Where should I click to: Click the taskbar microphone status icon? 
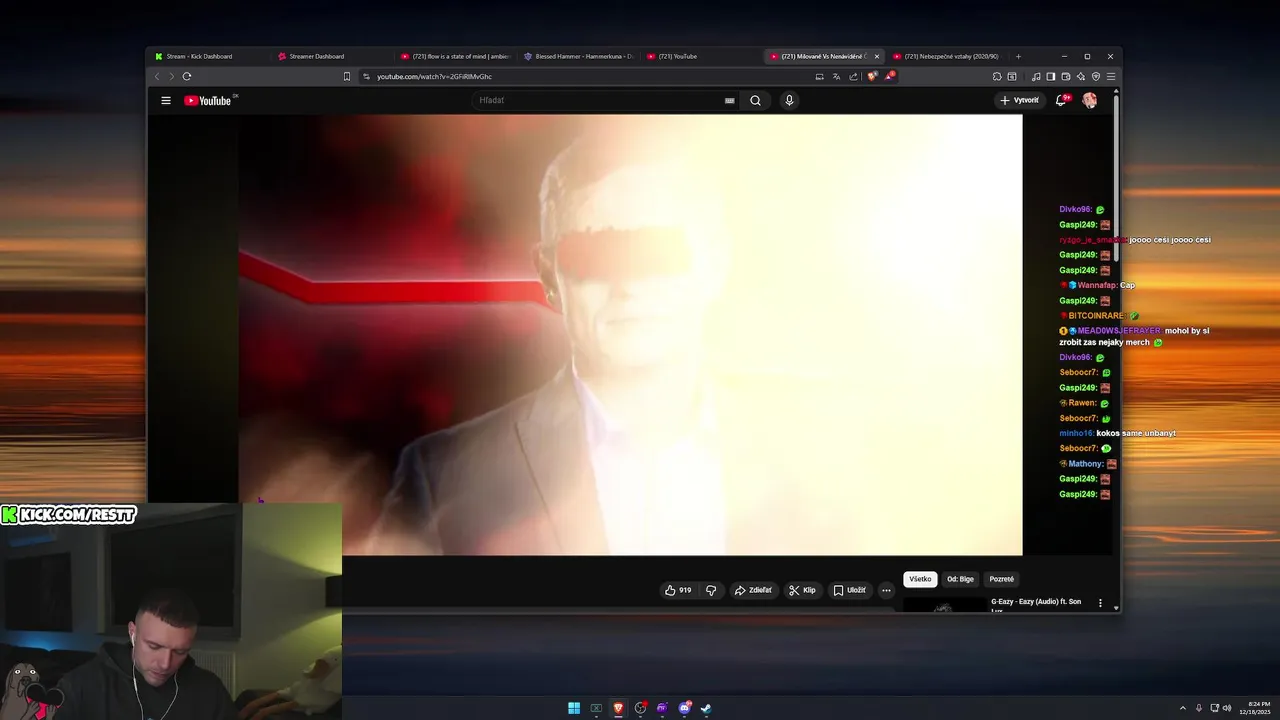coord(1199,708)
